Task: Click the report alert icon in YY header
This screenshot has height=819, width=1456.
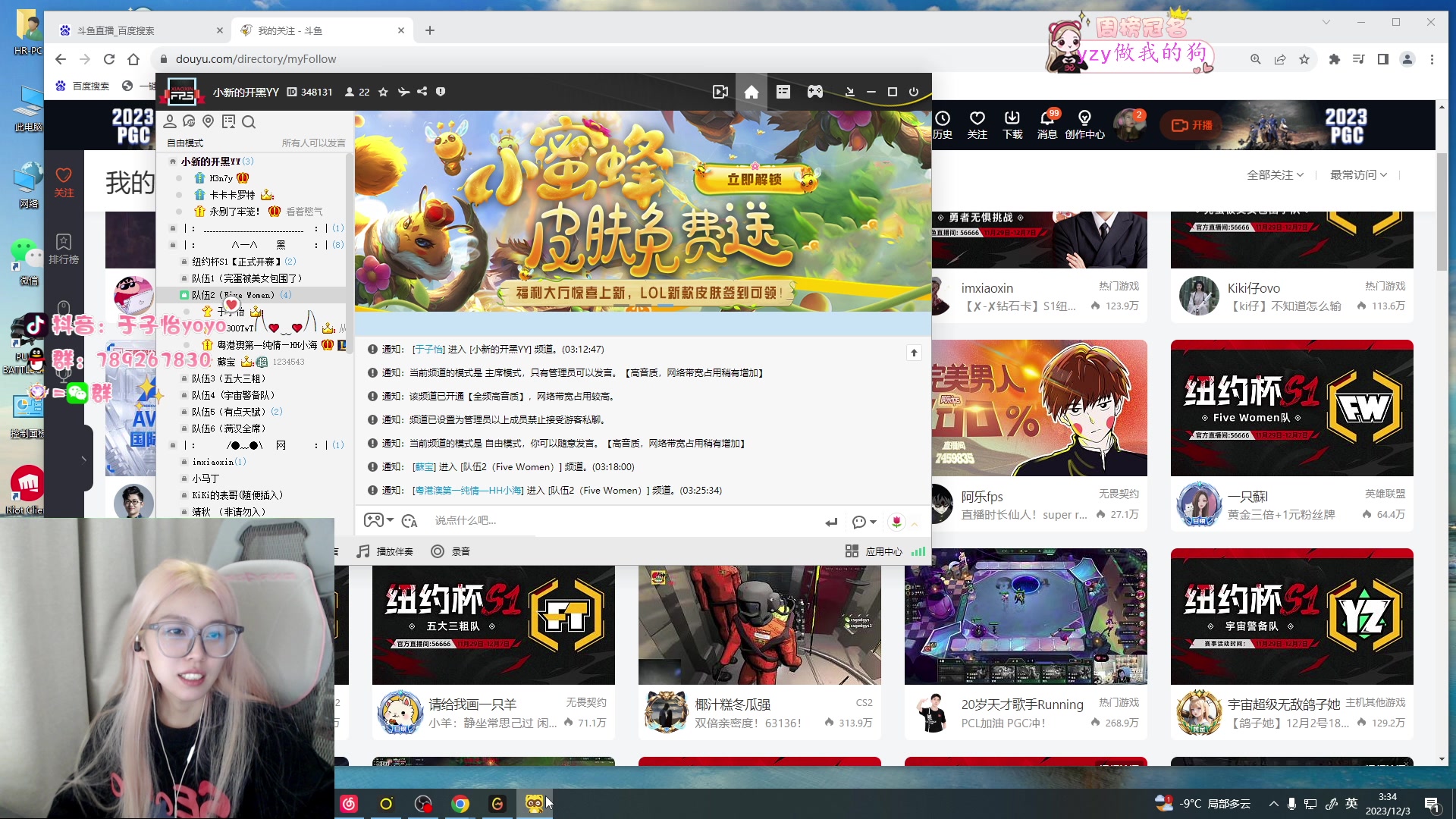Action: [x=441, y=92]
